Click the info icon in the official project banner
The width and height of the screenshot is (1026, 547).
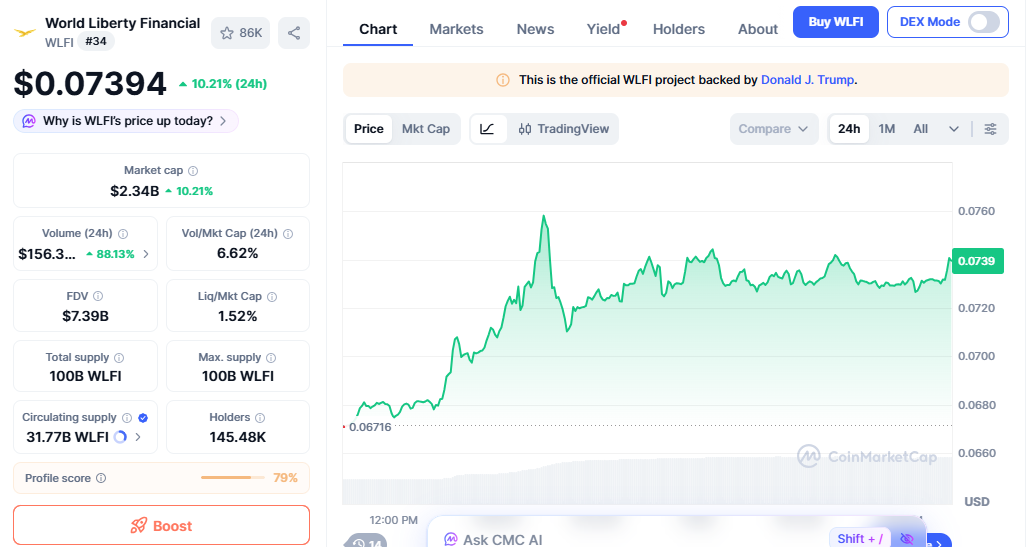[503, 80]
